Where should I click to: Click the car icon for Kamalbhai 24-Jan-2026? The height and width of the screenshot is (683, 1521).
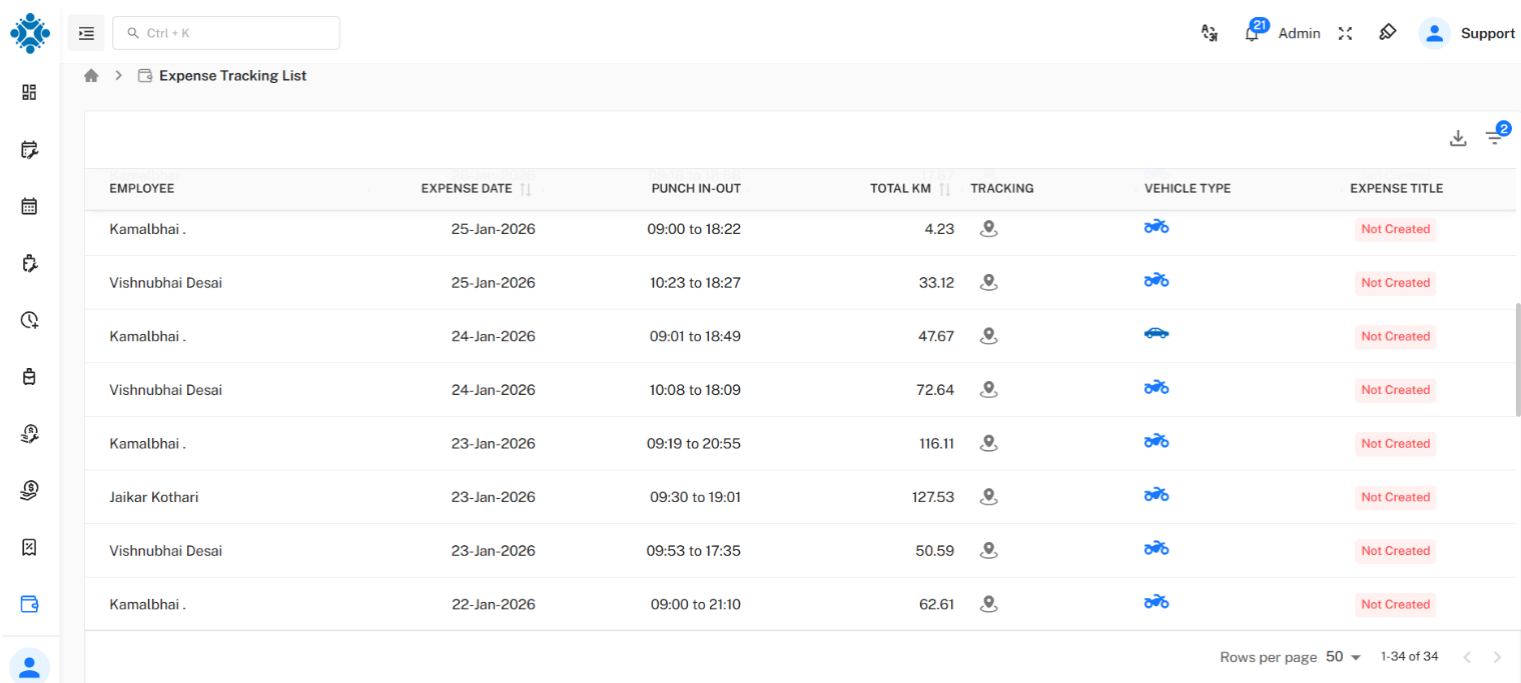(1156, 334)
